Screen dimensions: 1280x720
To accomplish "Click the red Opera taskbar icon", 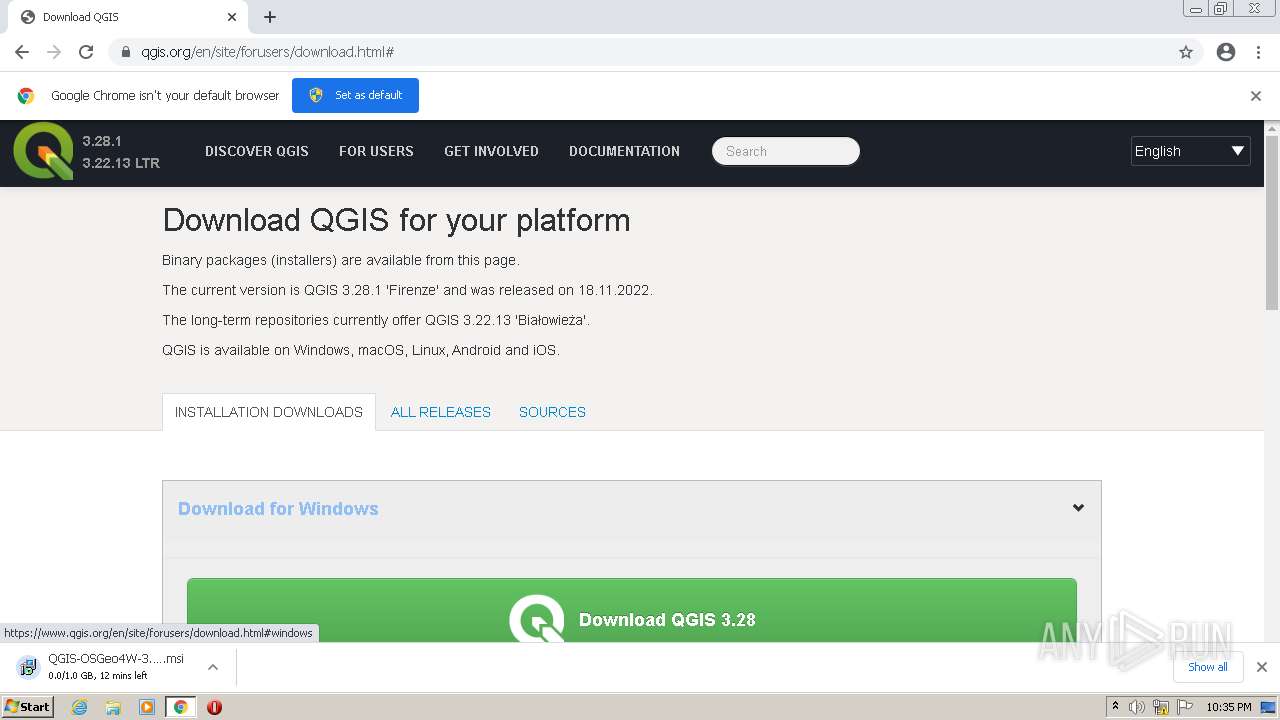I will [214, 707].
